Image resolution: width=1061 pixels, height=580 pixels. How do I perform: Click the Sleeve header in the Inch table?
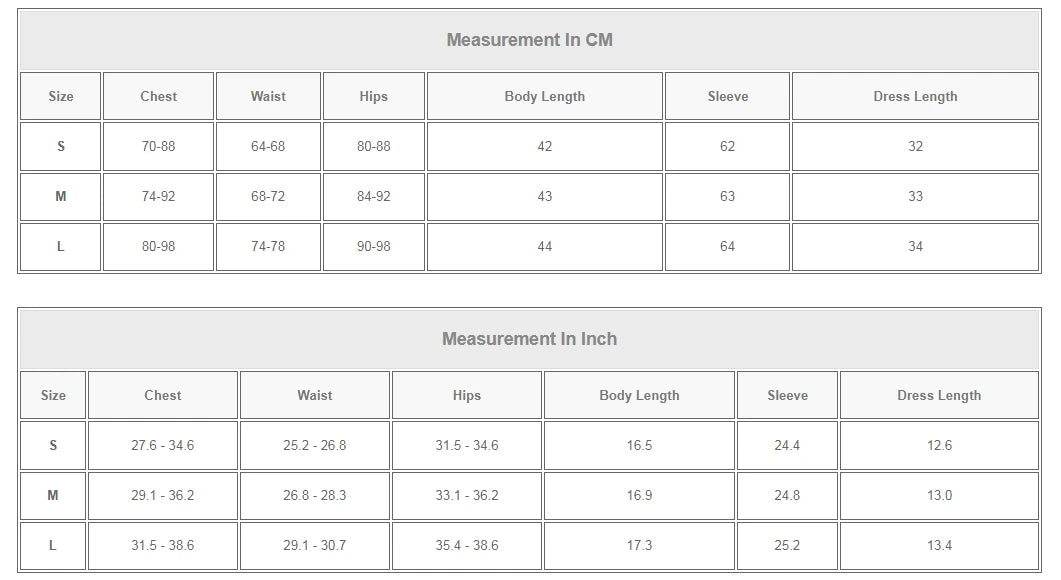pyautogui.click(x=787, y=395)
